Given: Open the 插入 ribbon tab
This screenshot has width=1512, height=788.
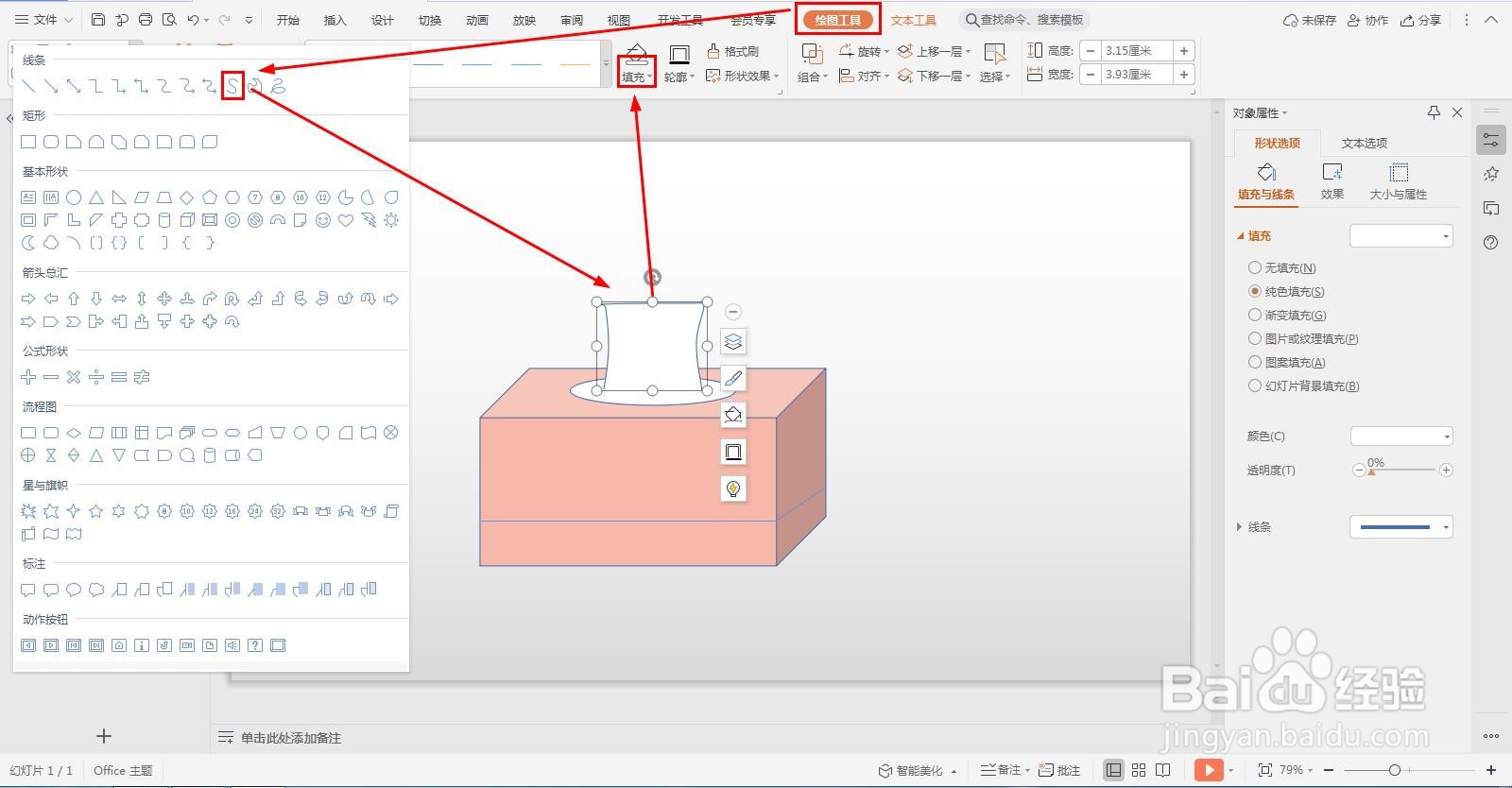Looking at the screenshot, I should [335, 20].
